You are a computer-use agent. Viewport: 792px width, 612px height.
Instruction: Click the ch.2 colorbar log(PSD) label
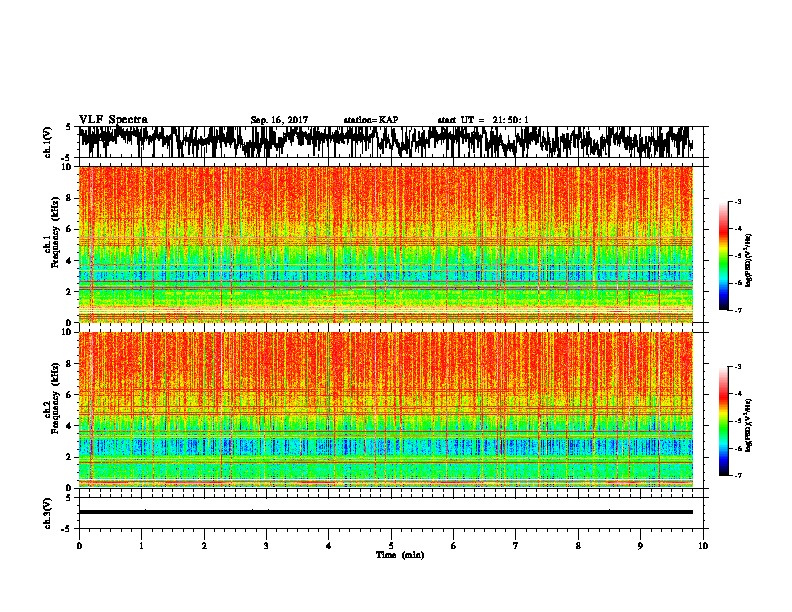coord(748,425)
